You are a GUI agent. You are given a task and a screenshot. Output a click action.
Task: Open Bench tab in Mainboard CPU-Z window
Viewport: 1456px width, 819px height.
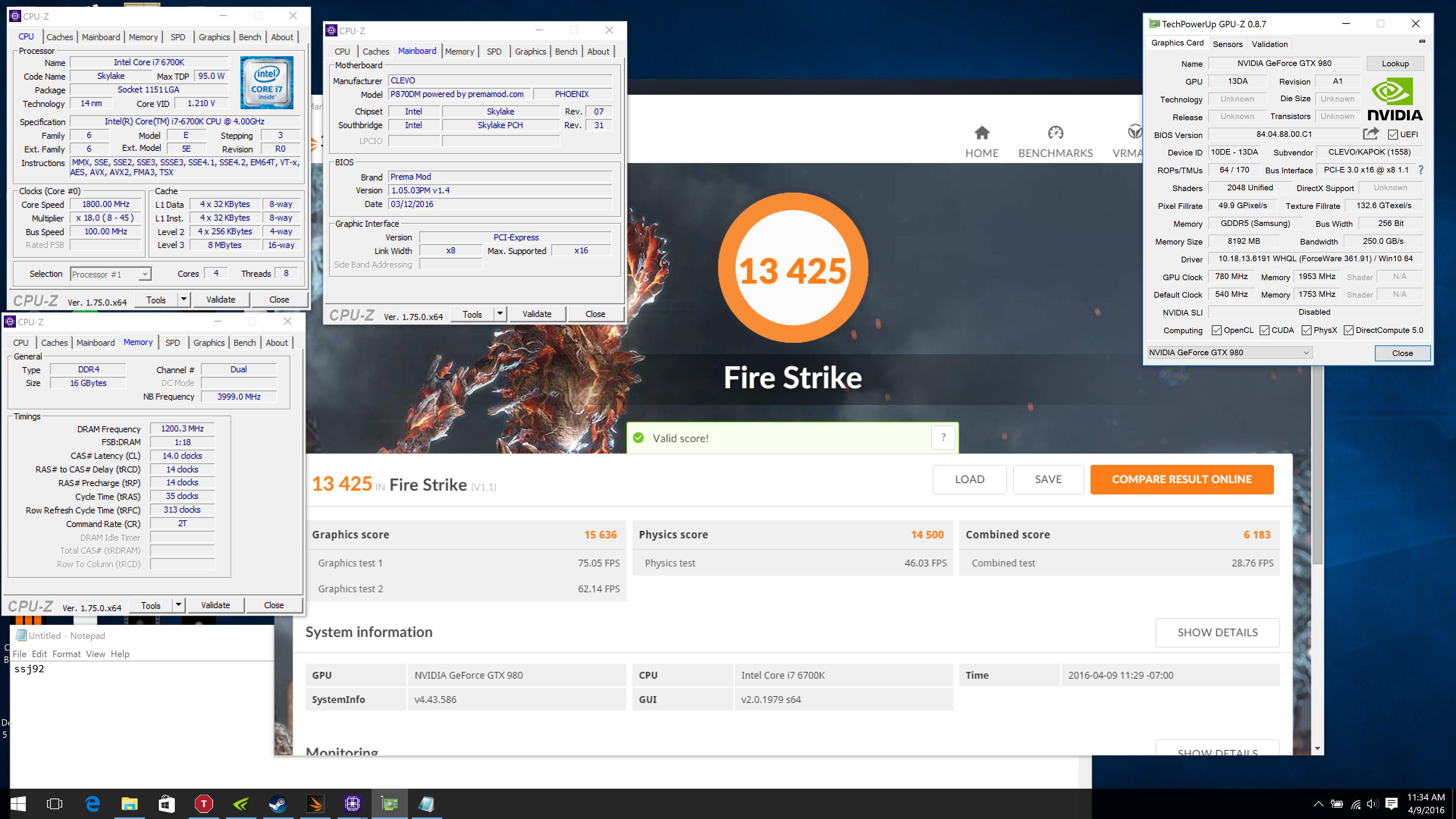[566, 52]
